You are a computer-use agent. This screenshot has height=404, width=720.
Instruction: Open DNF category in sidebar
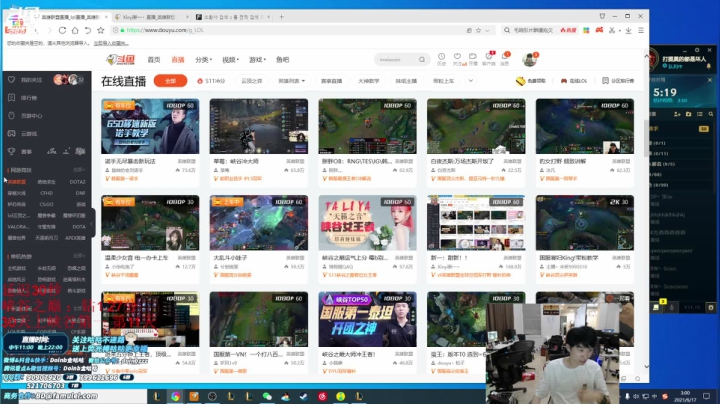pyautogui.click(x=81, y=193)
